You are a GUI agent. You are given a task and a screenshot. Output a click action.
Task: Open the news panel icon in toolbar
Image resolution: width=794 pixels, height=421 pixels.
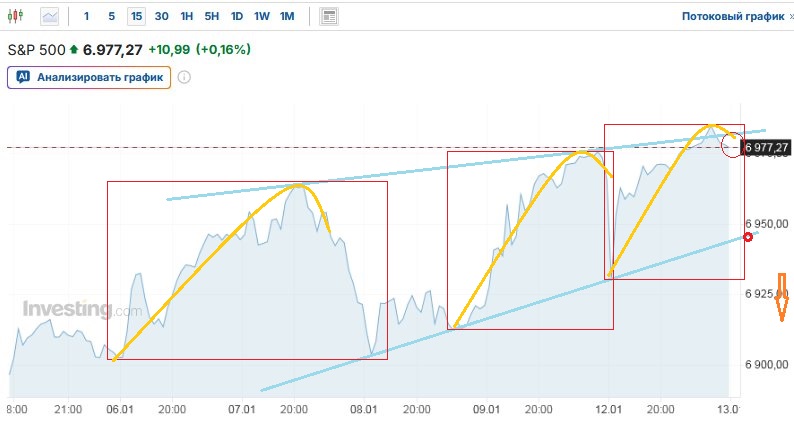point(329,17)
